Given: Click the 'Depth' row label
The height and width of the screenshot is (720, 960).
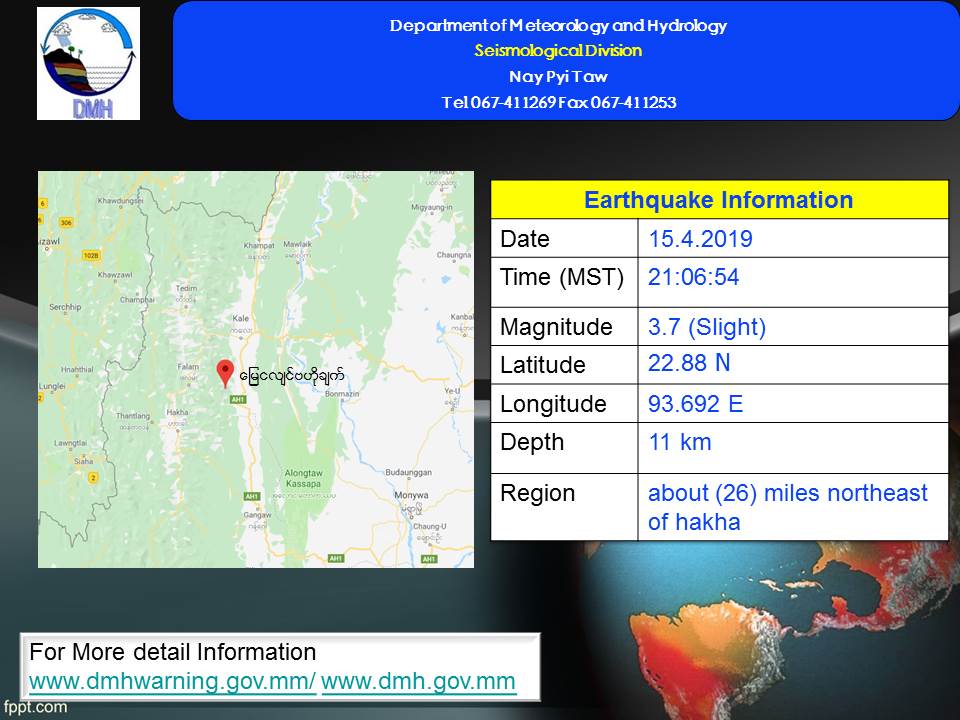Looking at the screenshot, I should (531, 442).
